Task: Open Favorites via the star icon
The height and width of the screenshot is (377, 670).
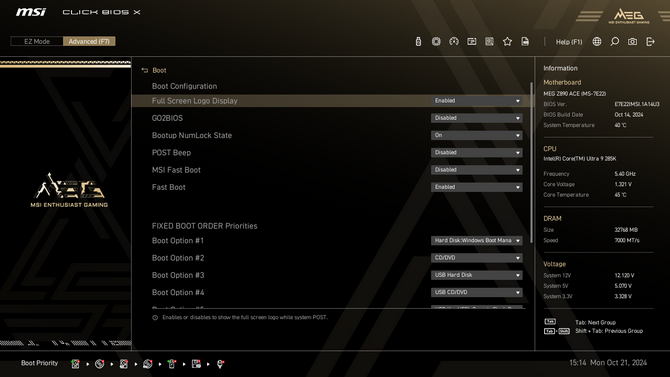Action: click(x=507, y=41)
